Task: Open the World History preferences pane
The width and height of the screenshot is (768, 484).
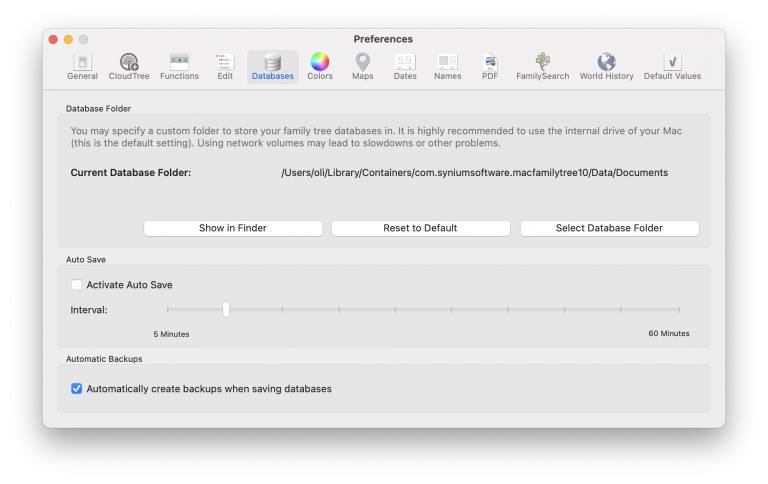Action: tap(606, 67)
